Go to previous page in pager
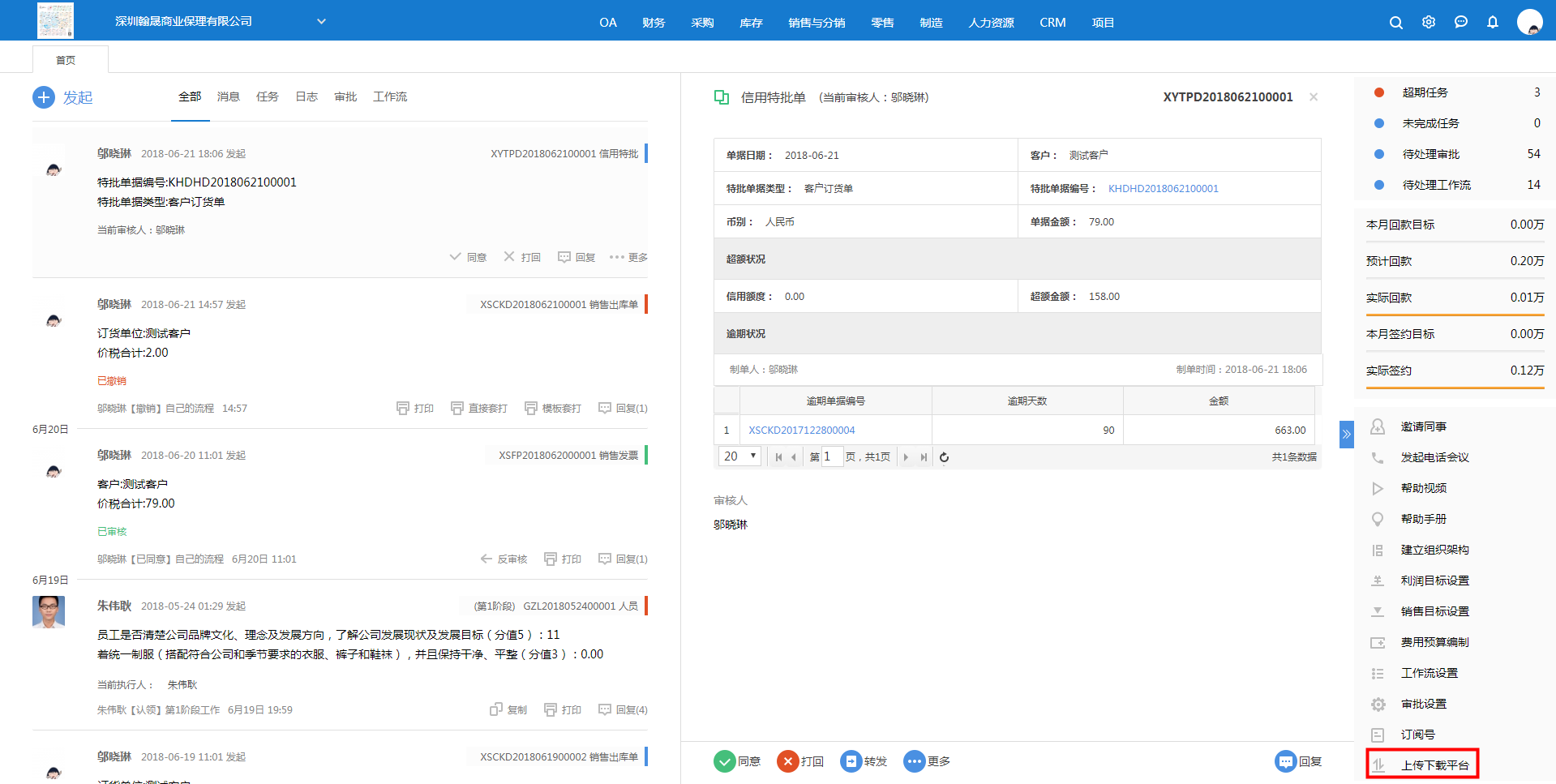Image resolution: width=1556 pixels, height=784 pixels. pyautogui.click(x=794, y=457)
